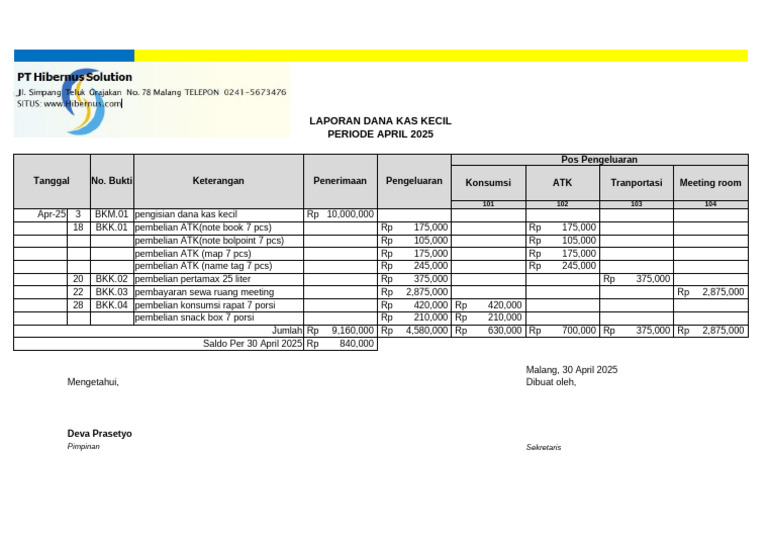
Task: Click the Pos Pengeluaran merged header
Action: point(600,160)
